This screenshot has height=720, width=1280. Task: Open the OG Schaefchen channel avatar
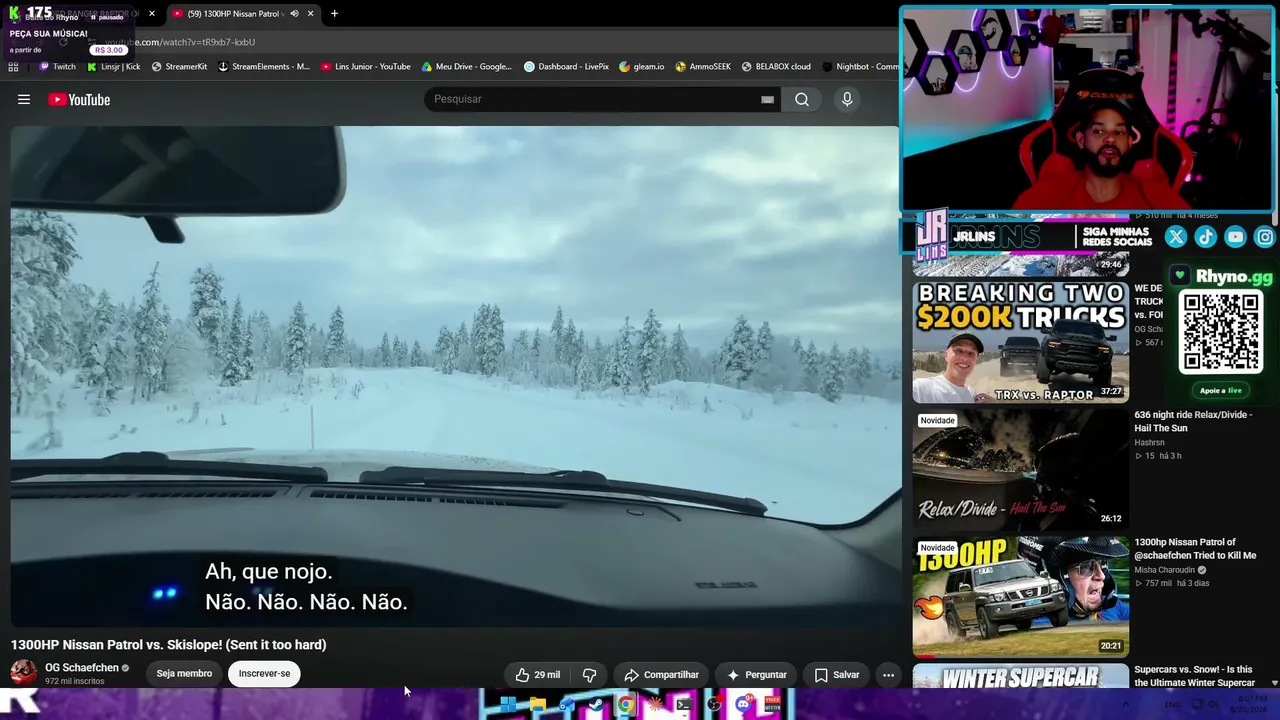pos(24,673)
